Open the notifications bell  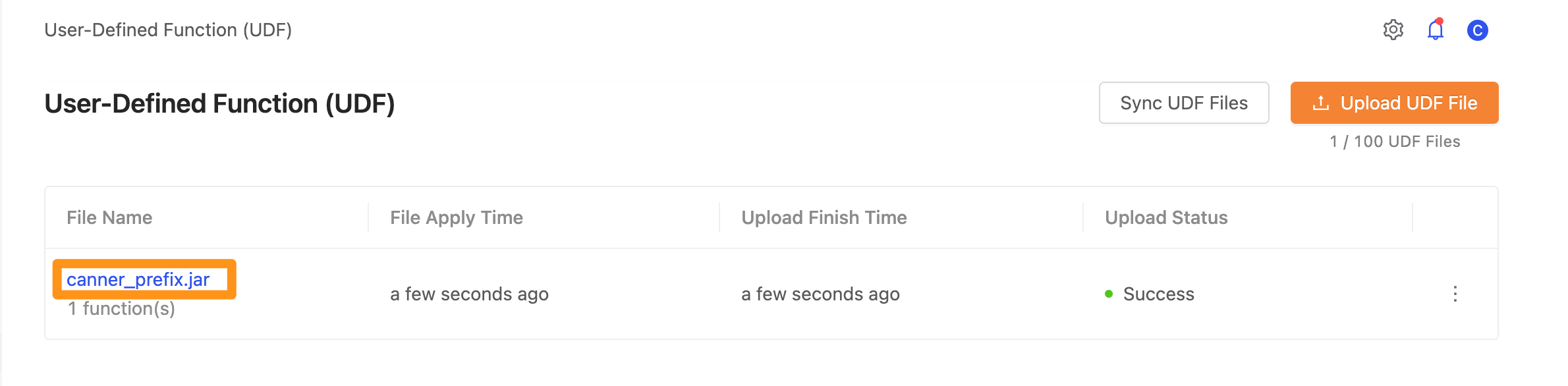coord(1436,30)
